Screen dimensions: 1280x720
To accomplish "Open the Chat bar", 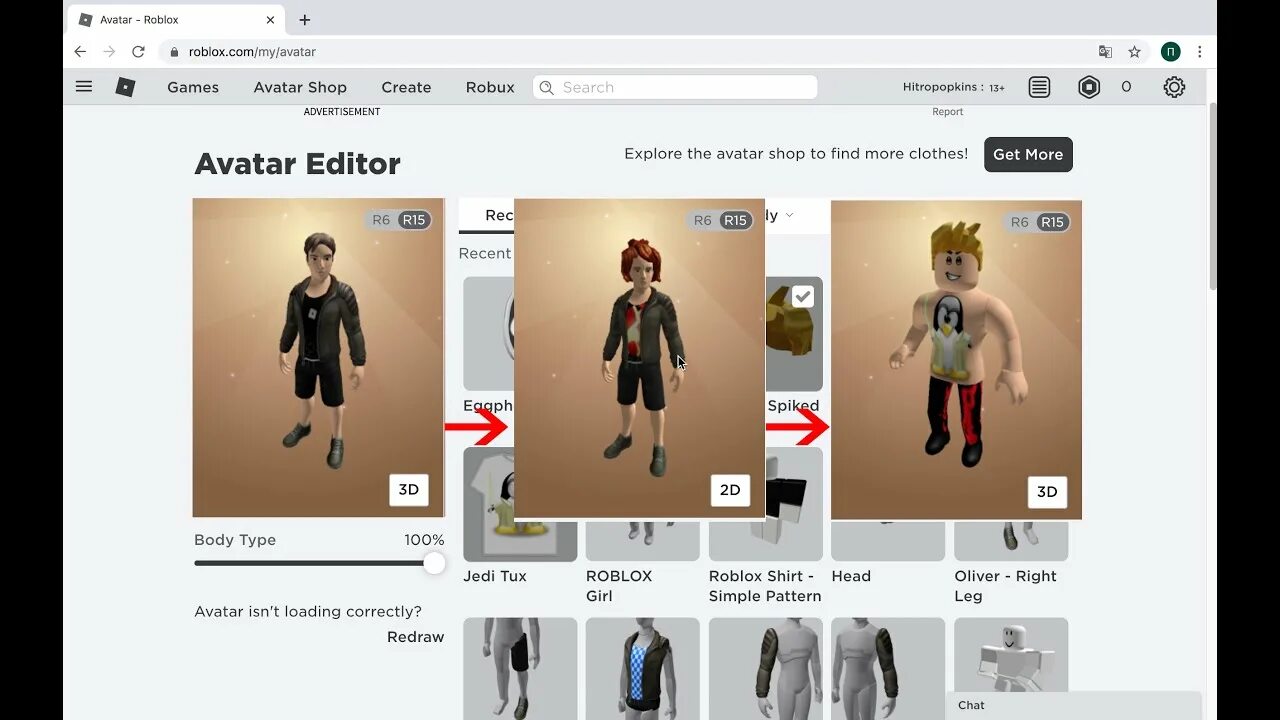I will tap(1073, 705).
